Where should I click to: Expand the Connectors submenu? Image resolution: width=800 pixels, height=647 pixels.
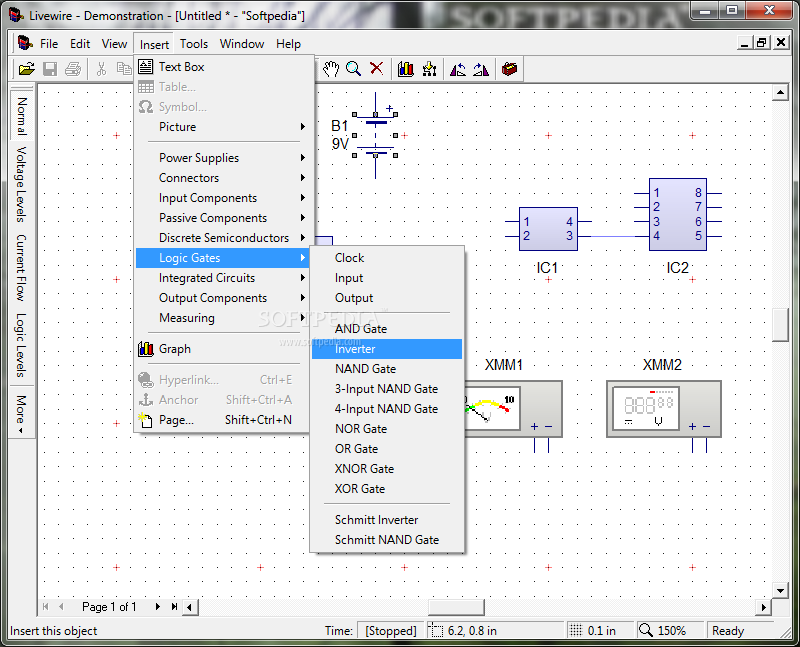[224, 178]
